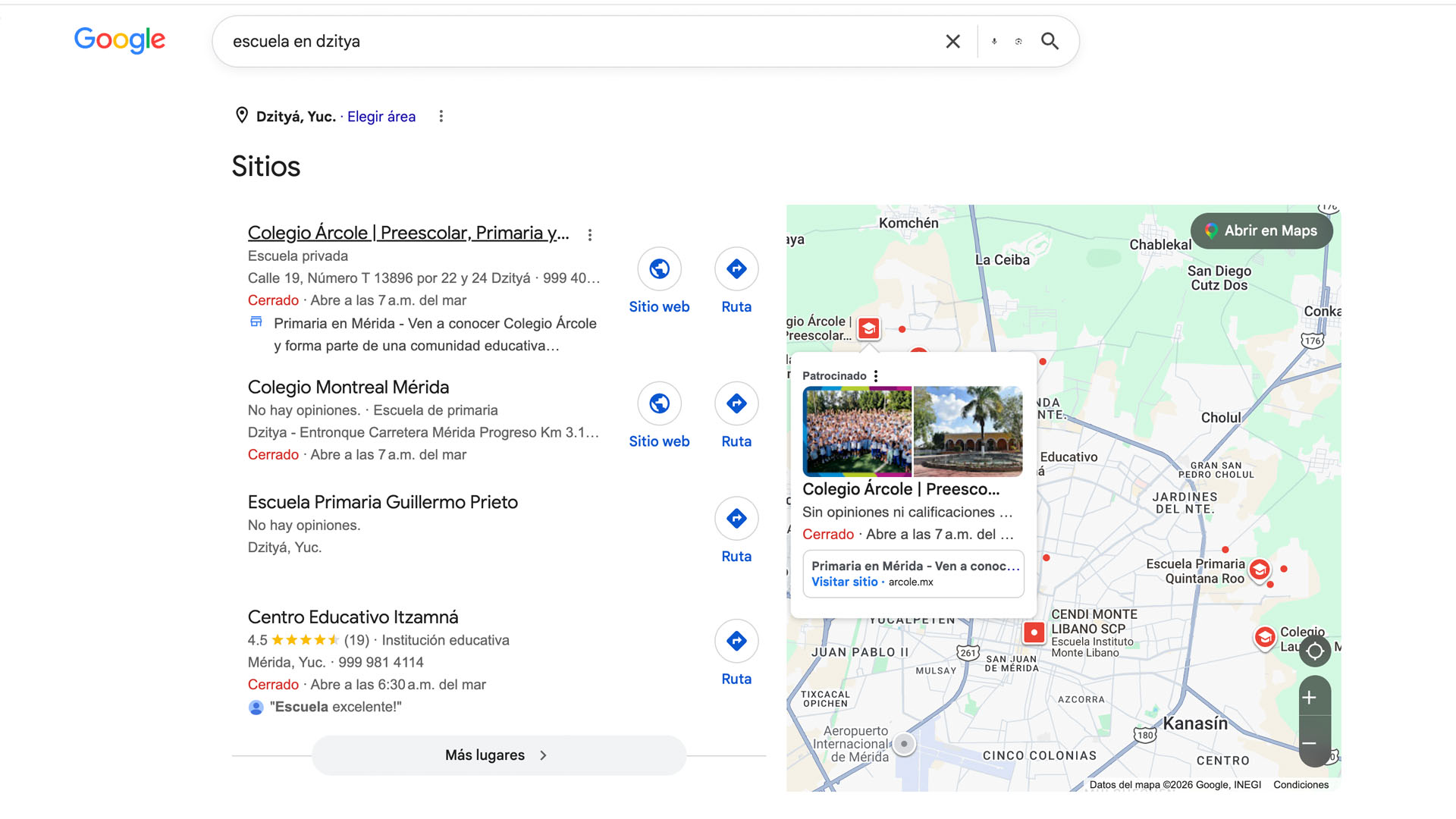Click the Ruta directions icon for Centro Educativo Itzamná
This screenshot has width=1456, height=819.
coord(736,642)
